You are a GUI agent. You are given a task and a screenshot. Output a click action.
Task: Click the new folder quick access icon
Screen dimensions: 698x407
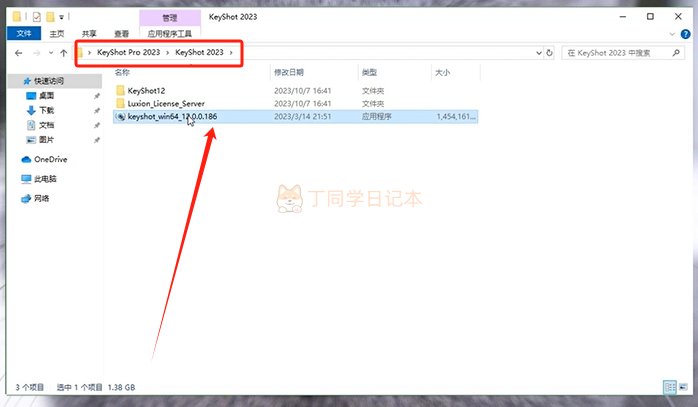pyautogui.click(x=50, y=17)
